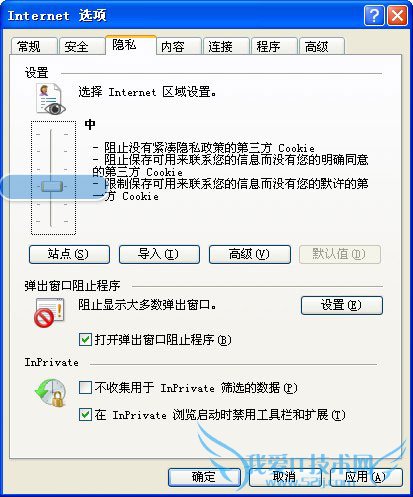This screenshot has height=497, width=413.
Task: Open pop-up blocker 设置(E) button
Action: click(342, 305)
